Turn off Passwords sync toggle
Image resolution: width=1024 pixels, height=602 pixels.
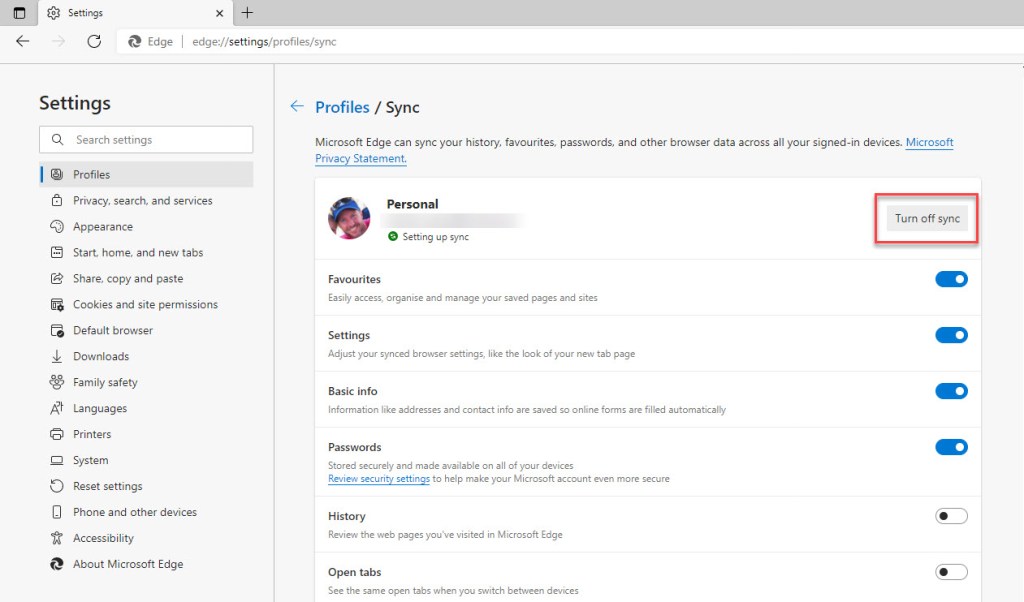pyautogui.click(x=951, y=447)
